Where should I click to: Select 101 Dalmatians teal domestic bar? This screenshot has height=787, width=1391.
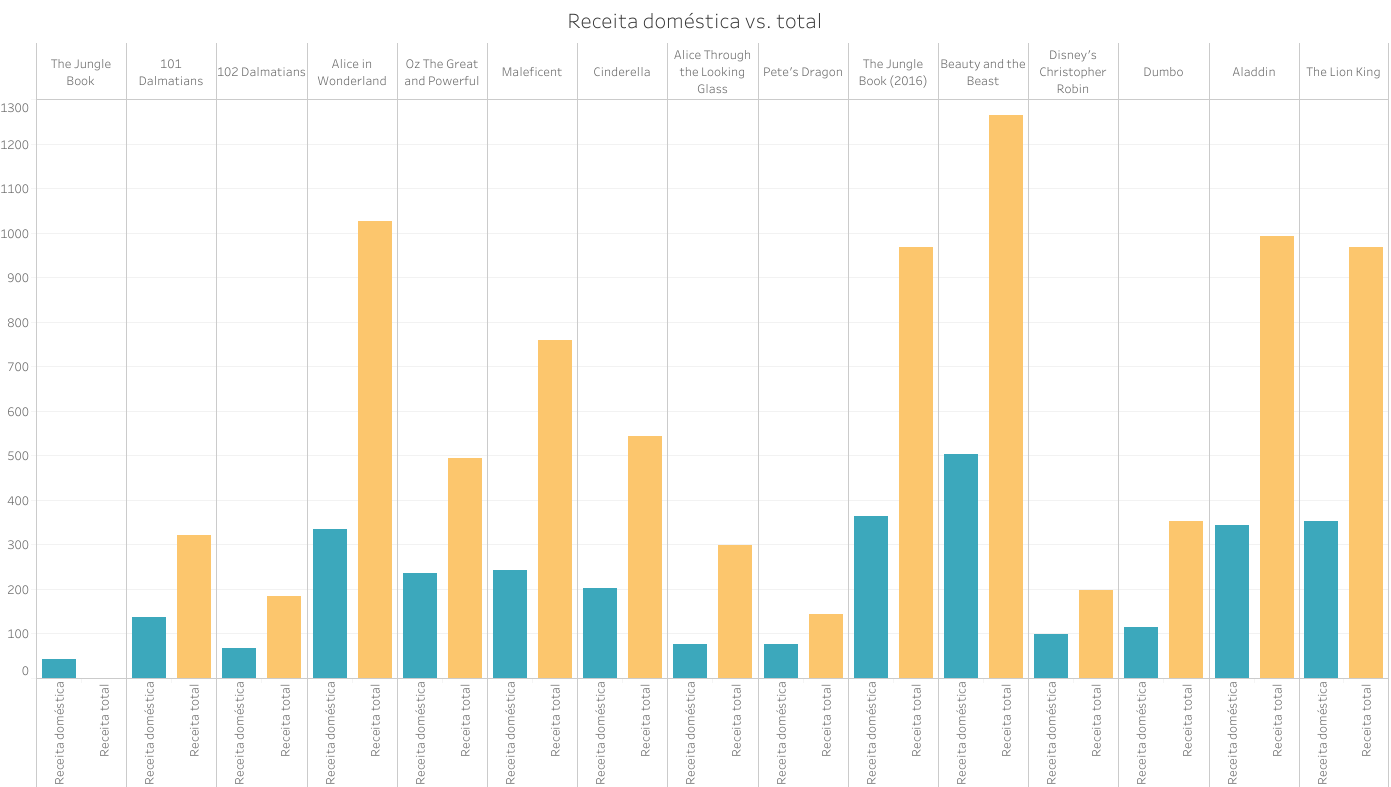[149, 647]
